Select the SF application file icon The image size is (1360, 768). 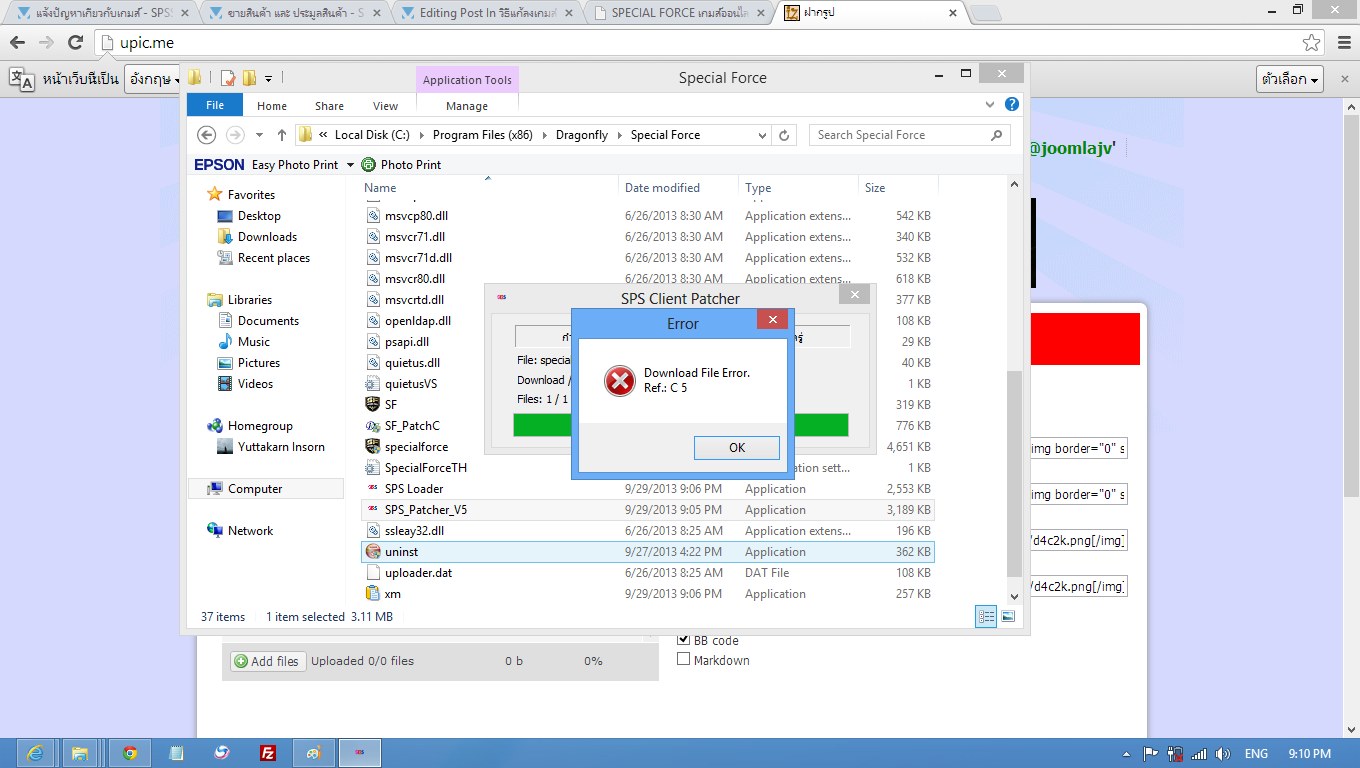373,405
